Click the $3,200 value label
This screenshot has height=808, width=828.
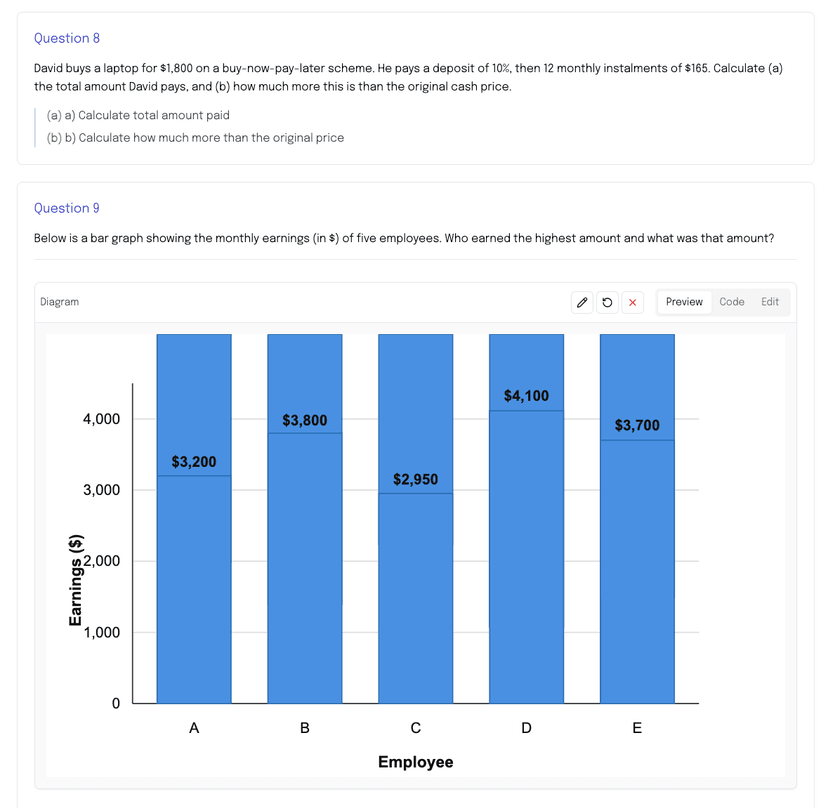coord(194,461)
